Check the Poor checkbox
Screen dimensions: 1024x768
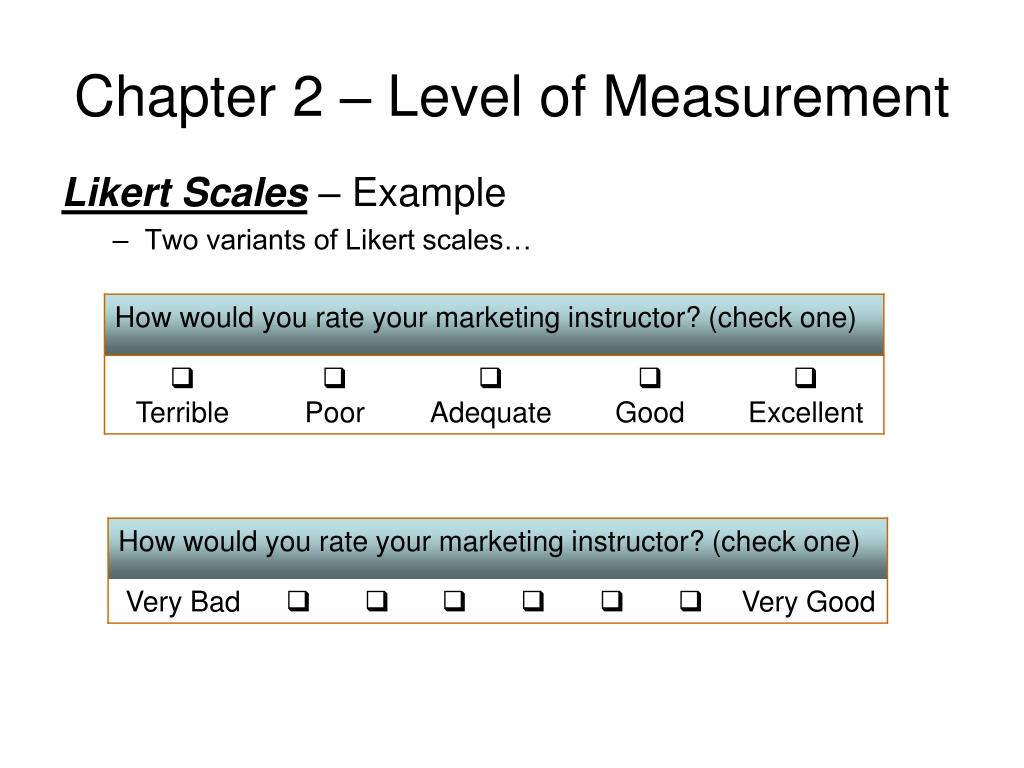[x=335, y=377]
